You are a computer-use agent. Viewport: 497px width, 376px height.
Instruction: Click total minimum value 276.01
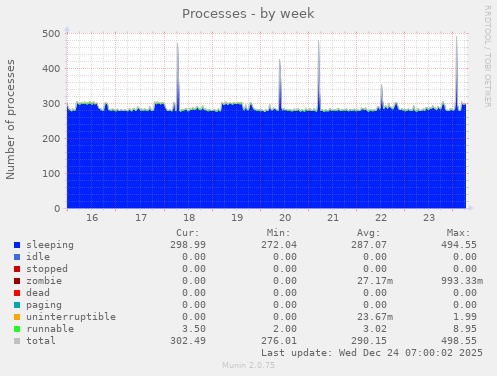click(279, 341)
